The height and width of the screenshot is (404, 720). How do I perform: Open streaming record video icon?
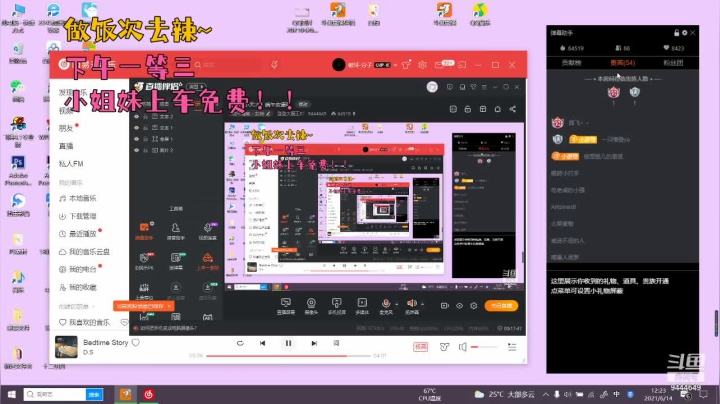pos(444,306)
